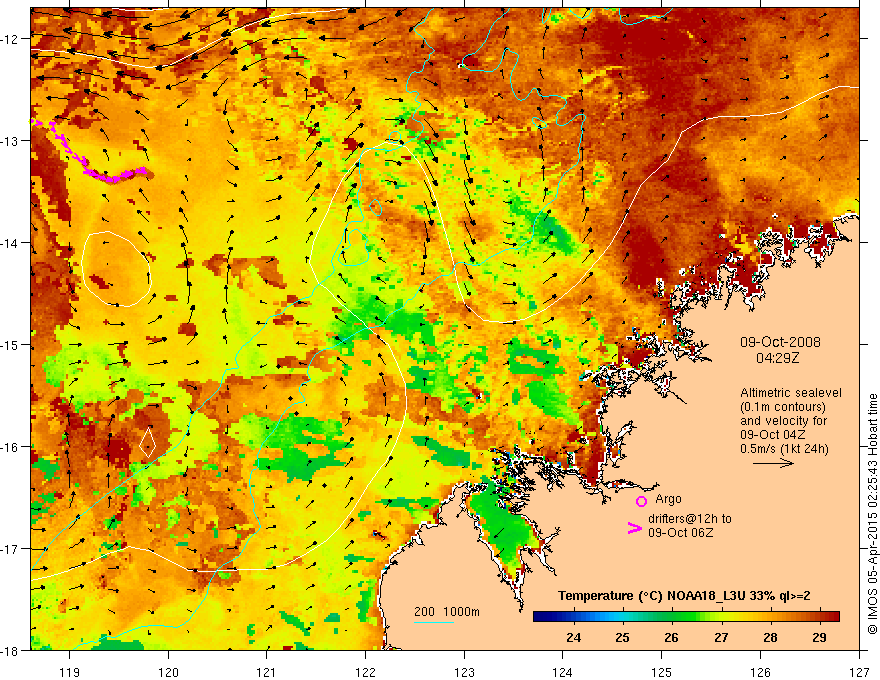Click the '09-Oct 06Z' drifter legend text
The width and height of the screenshot is (880, 680).
(x=681, y=532)
